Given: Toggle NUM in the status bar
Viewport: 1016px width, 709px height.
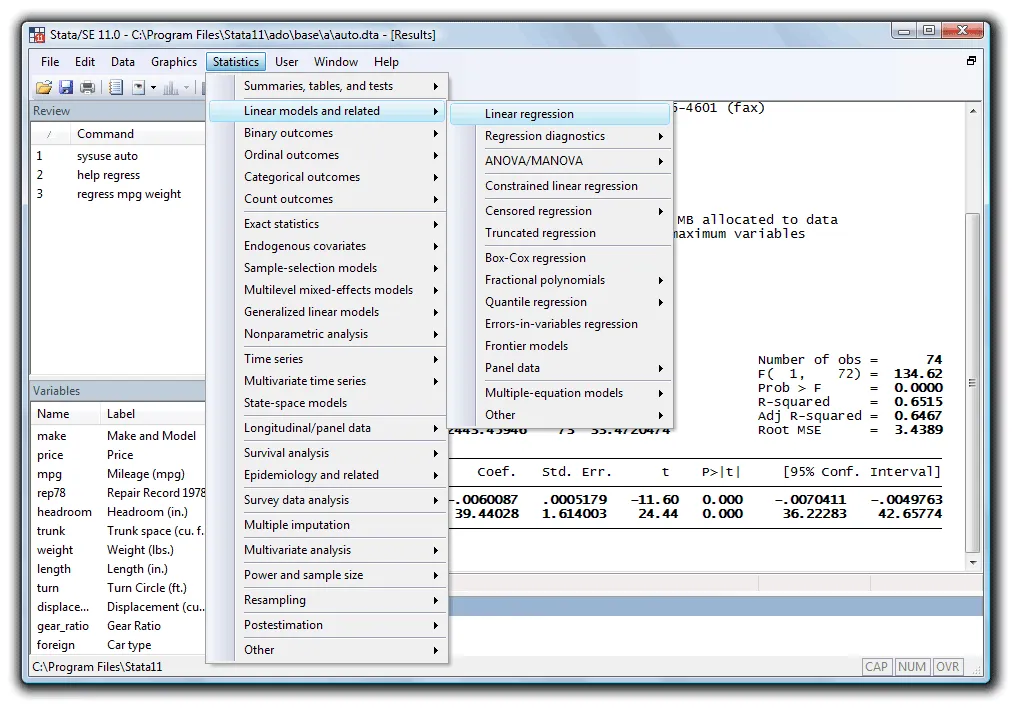Looking at the screenshot, I should coord(912,666).
